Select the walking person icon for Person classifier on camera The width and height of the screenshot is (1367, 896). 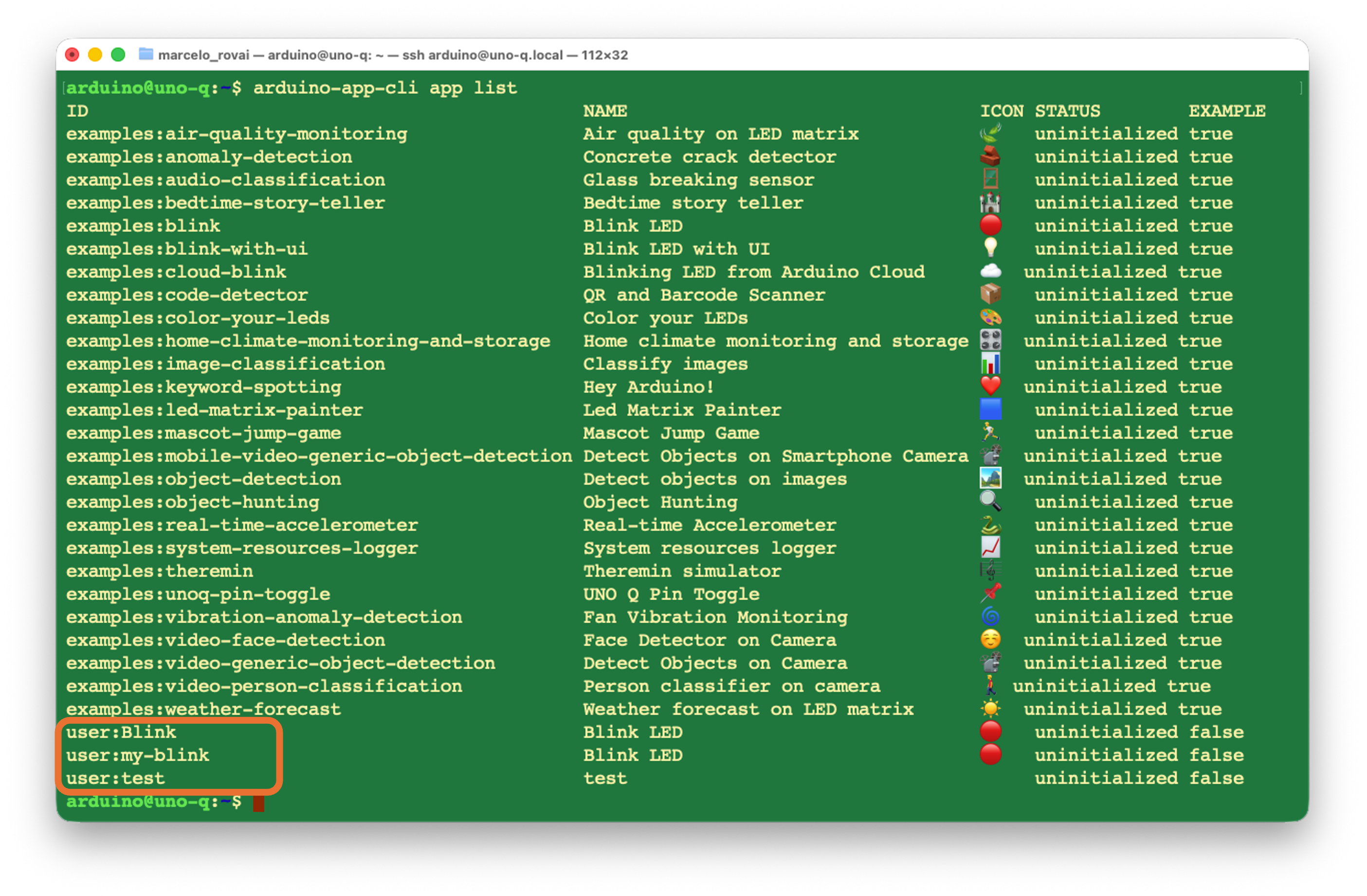pyautogui.click(x=990, y=685)
